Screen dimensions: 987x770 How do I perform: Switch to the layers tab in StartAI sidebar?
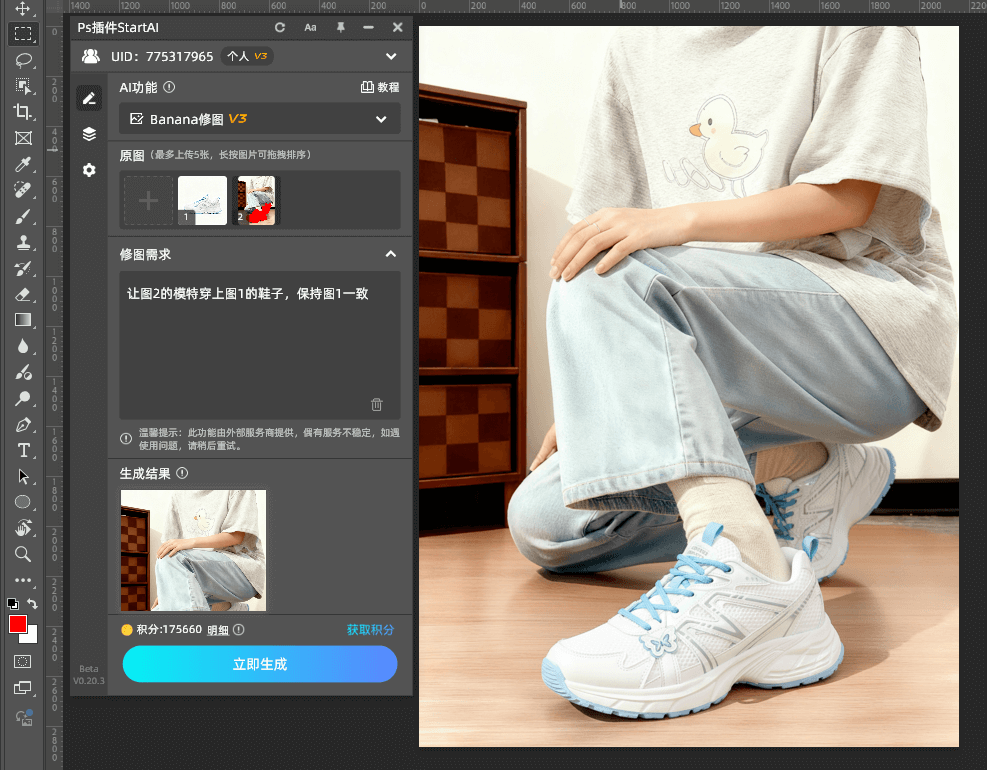(89, 133)
